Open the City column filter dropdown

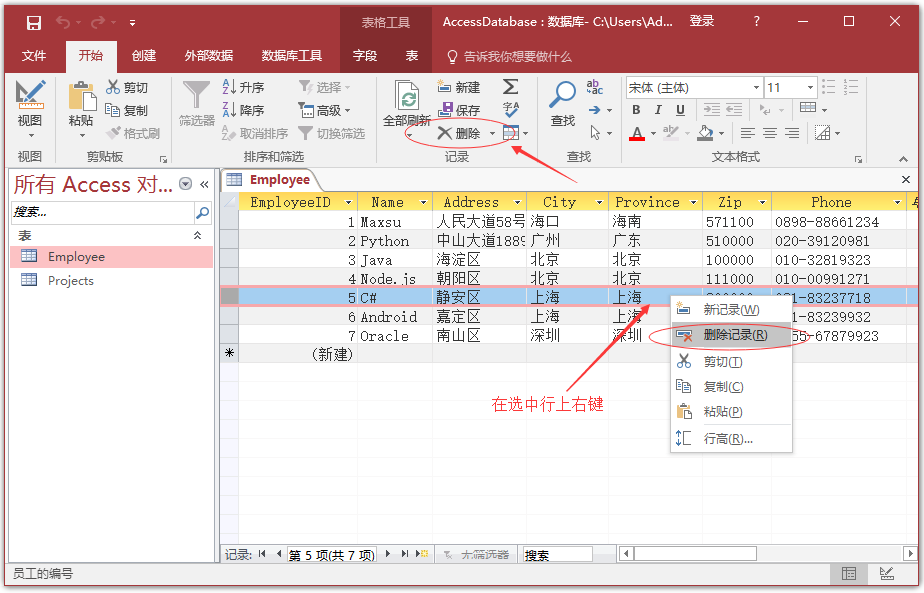point(598,202)
